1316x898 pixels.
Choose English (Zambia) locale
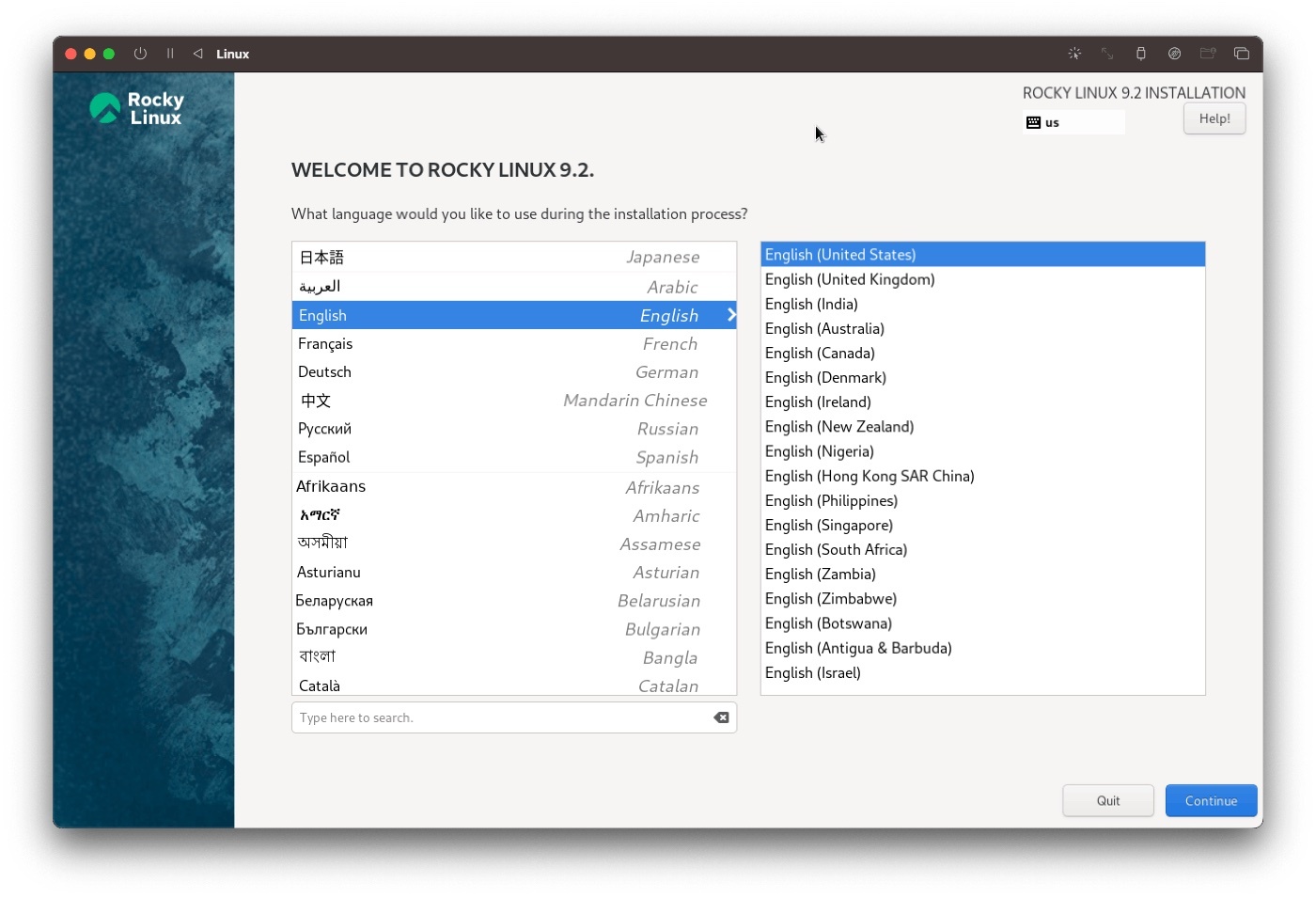point(982,574)
